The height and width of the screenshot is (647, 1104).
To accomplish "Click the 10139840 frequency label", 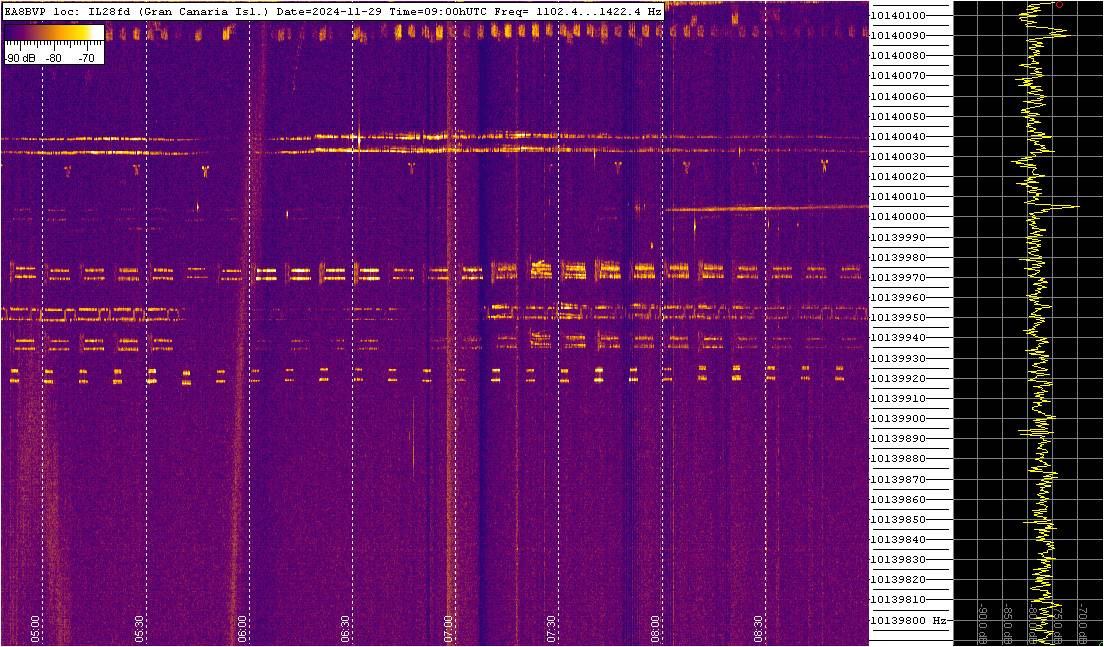I will click(898, 540).
